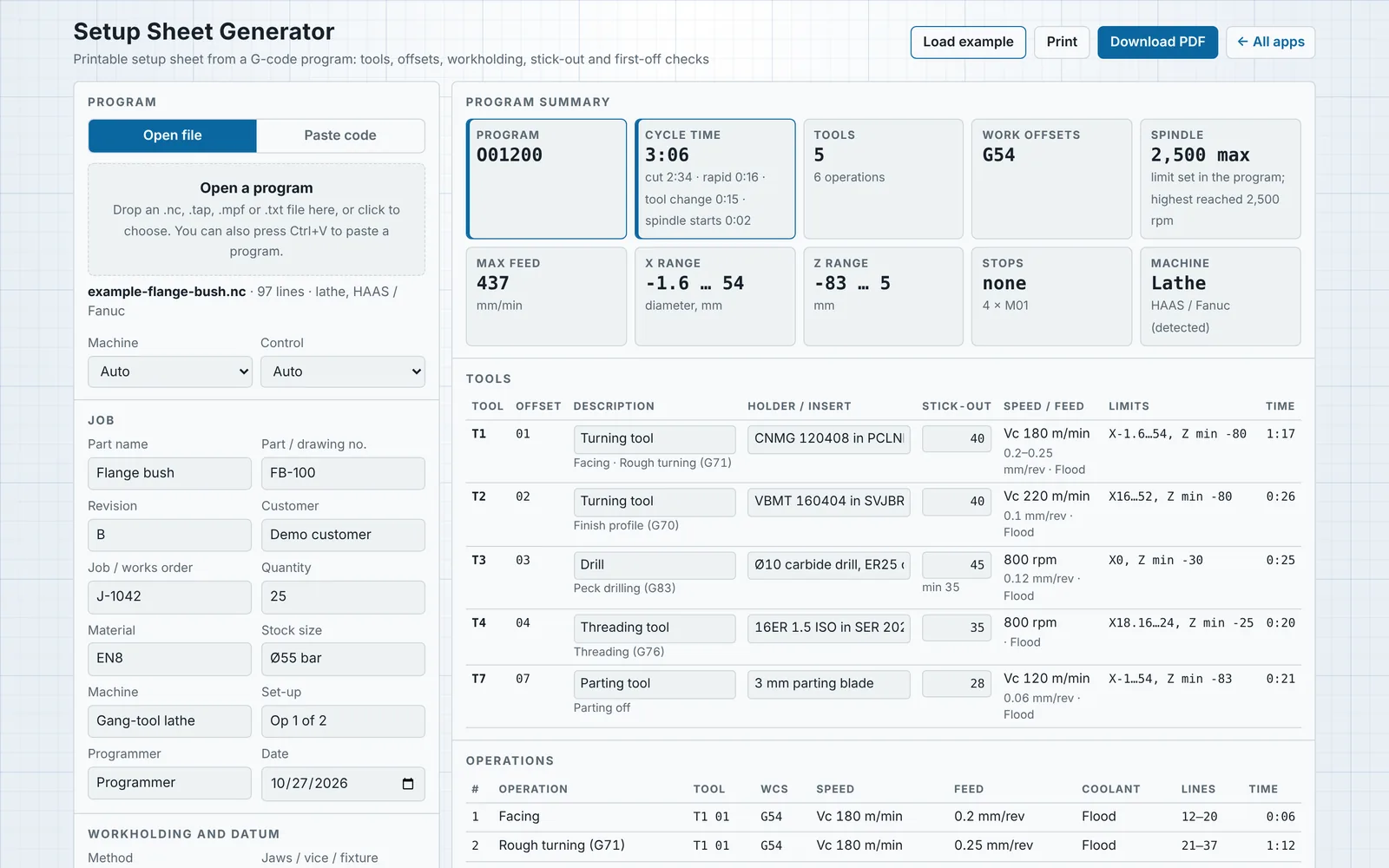Edit the Part name field Flange bush
The width and height of the screenshot is (1389, 868).
click(x=169, y=473)
